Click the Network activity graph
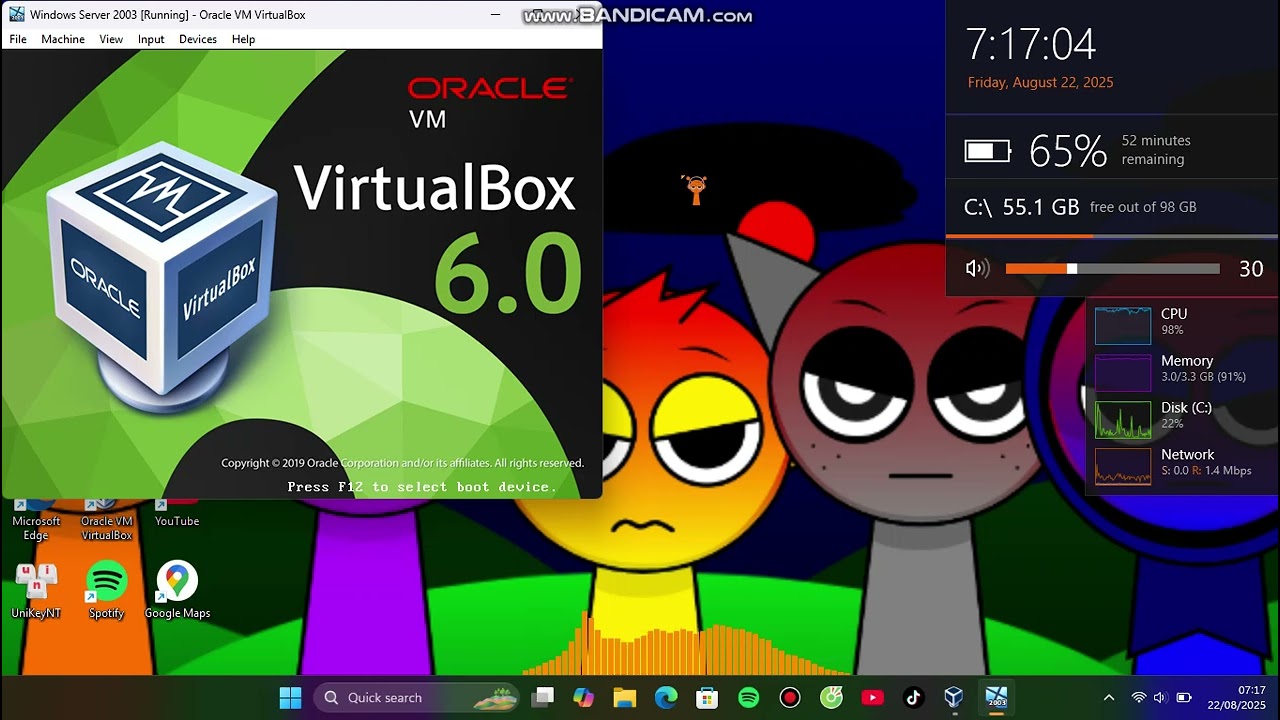This screenshot has height=720, width=1280. click(1123, 467)
